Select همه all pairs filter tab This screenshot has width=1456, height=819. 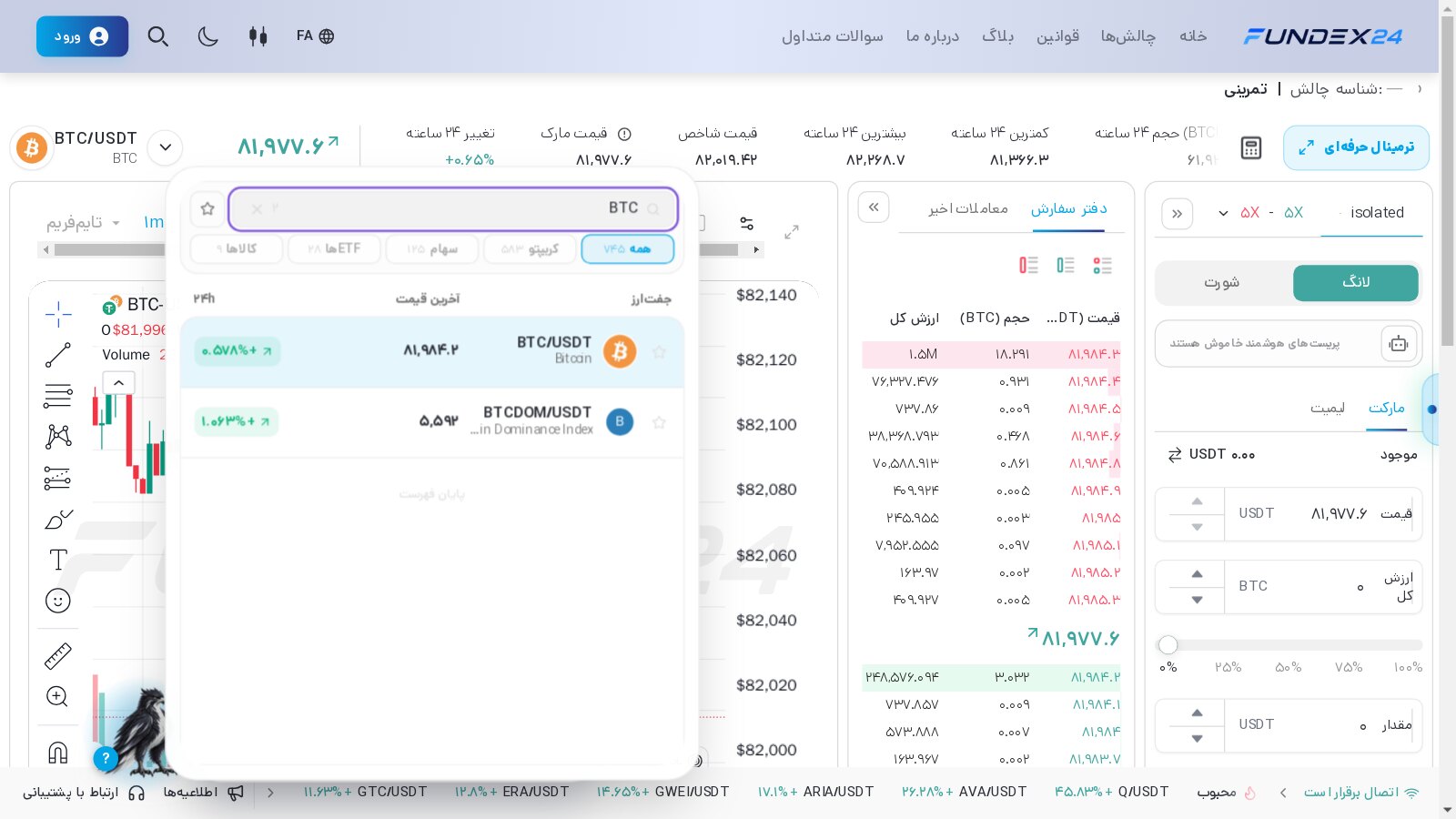point(627,248)
